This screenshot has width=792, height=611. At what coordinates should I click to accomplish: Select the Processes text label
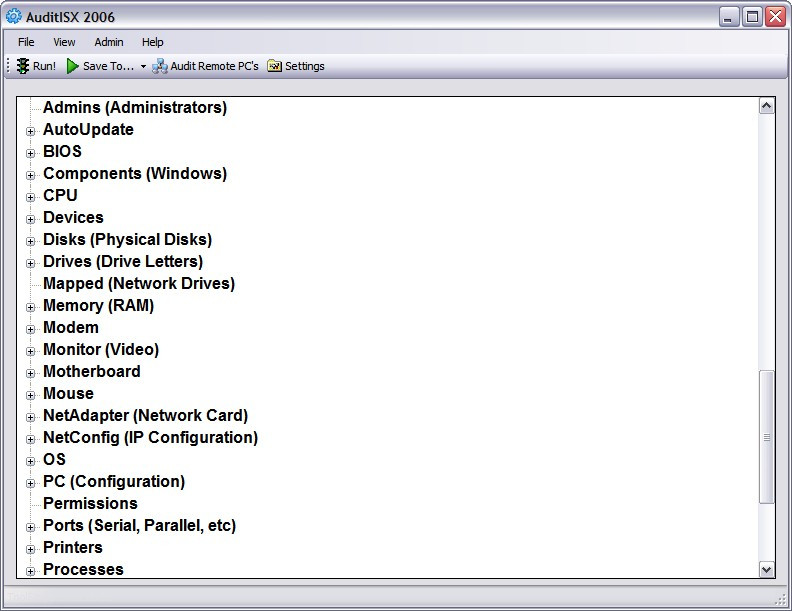tap(83, 570)
